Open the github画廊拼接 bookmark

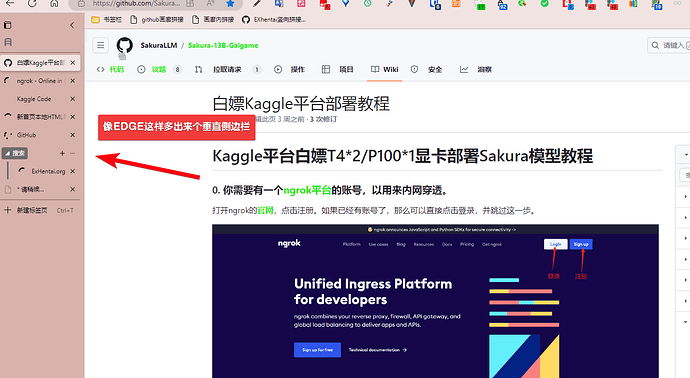coord(157,19)
